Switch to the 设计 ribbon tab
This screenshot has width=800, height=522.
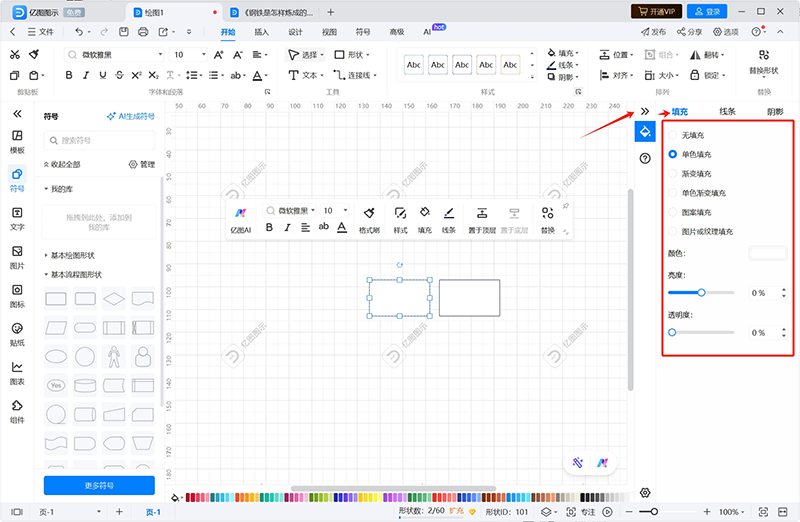295,32
